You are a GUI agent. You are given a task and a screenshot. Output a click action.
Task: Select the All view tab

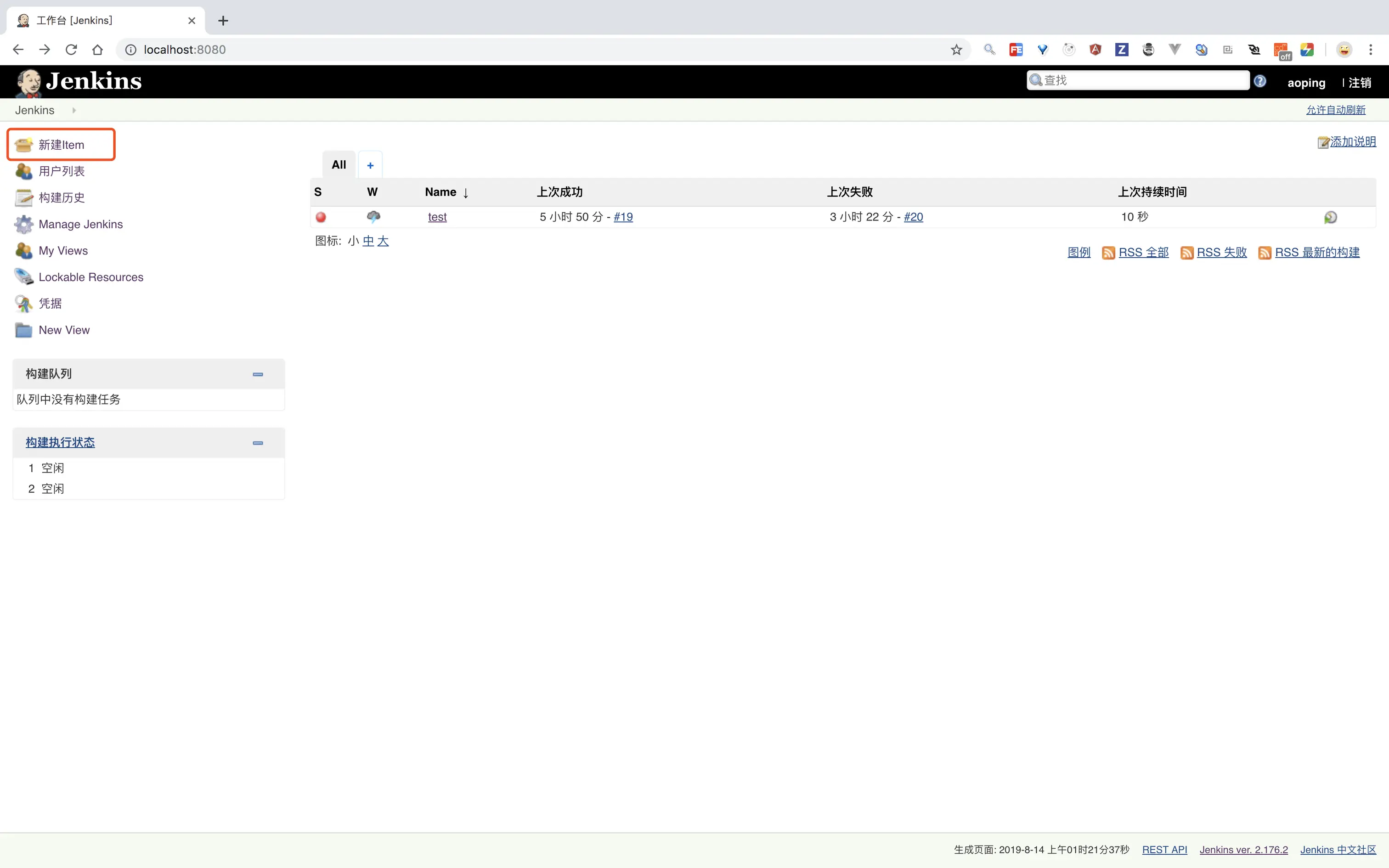(x=339, y=165)
